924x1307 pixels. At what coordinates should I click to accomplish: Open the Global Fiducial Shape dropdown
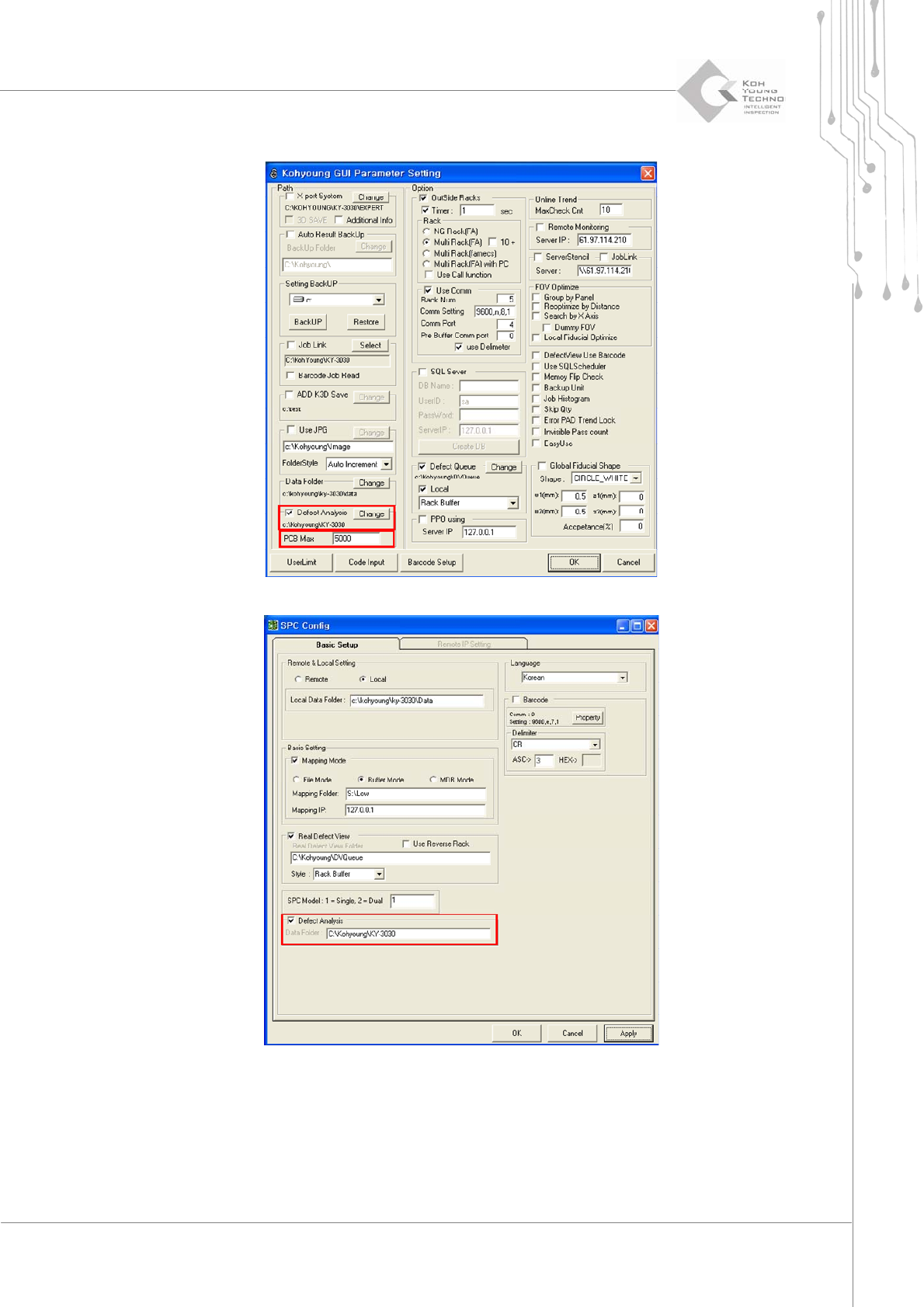pyautogui.click(x=635, y=478)
